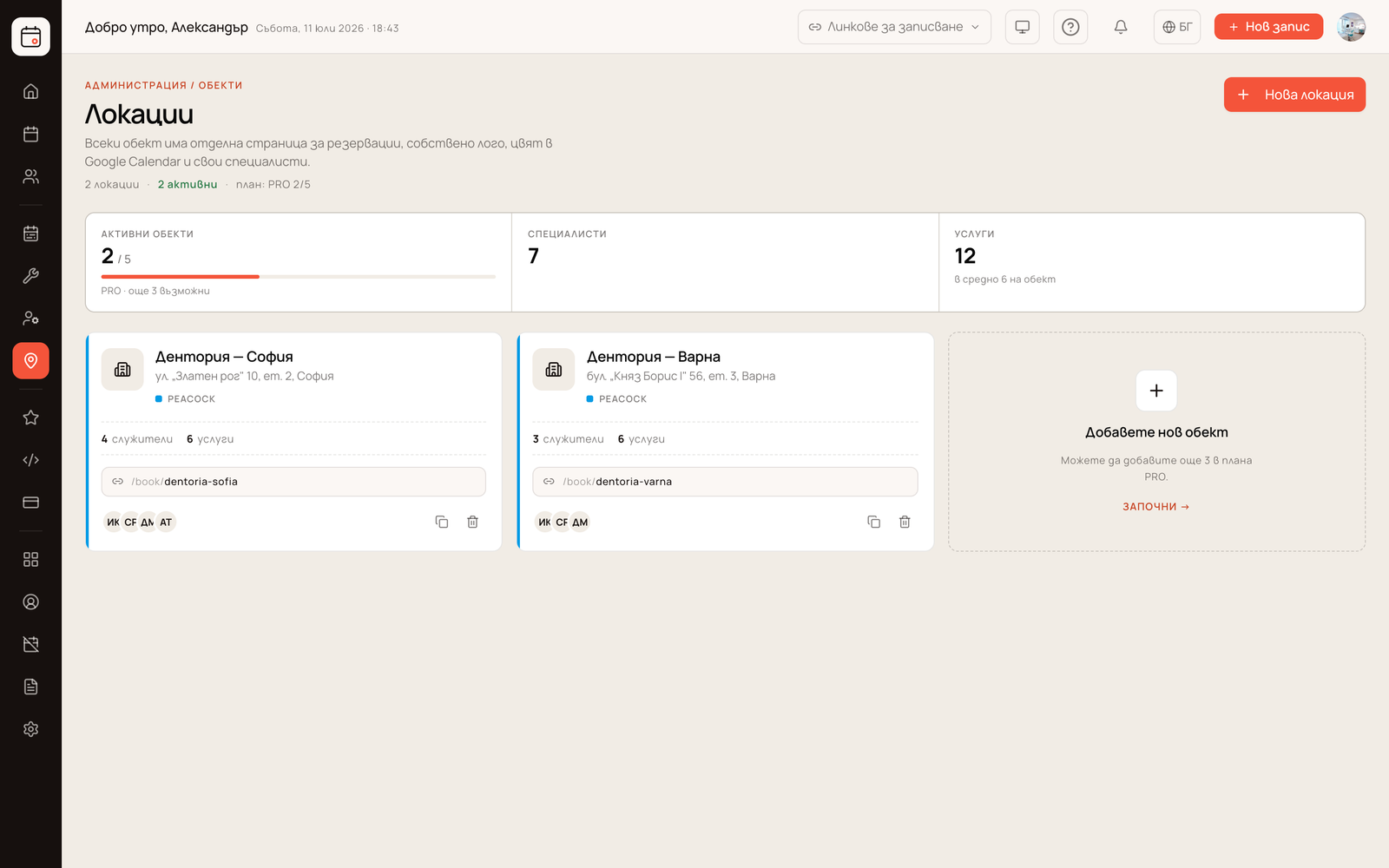Expand the Линкове за записване dropdown

(x=894, y=27)
